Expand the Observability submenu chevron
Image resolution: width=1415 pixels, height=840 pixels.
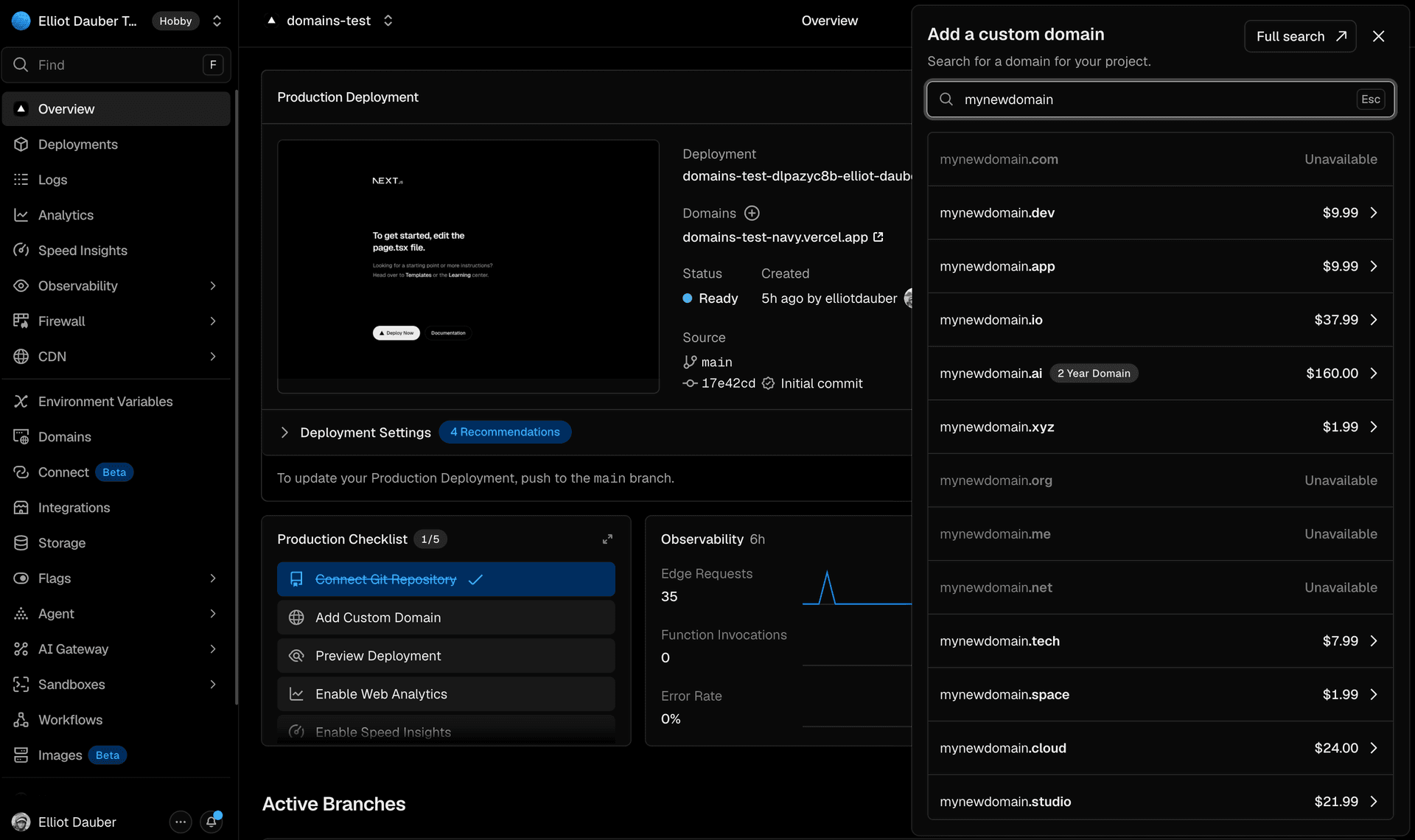click(213, 286)
